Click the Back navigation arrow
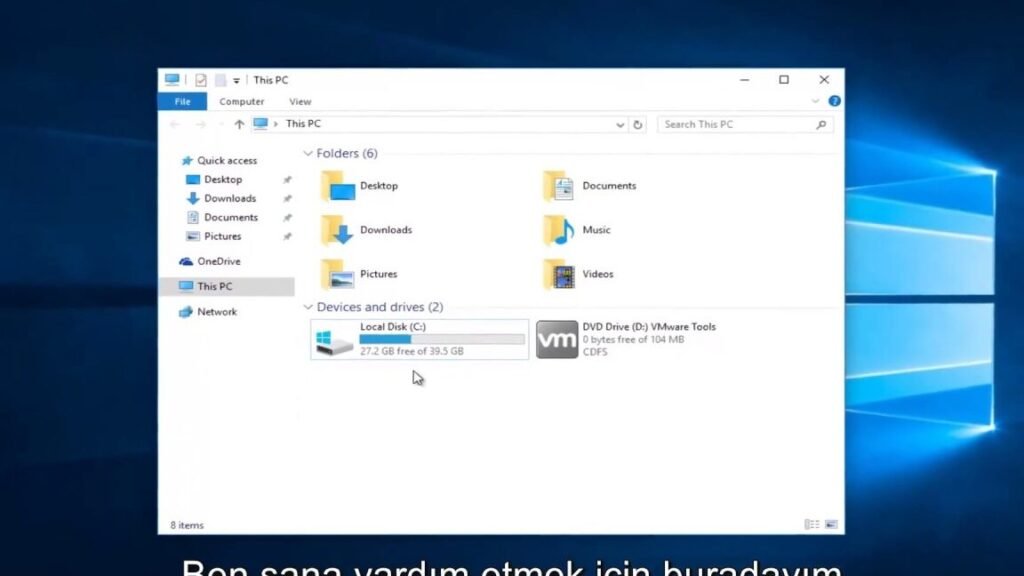The image size is (1024, 576). point(174,124)
